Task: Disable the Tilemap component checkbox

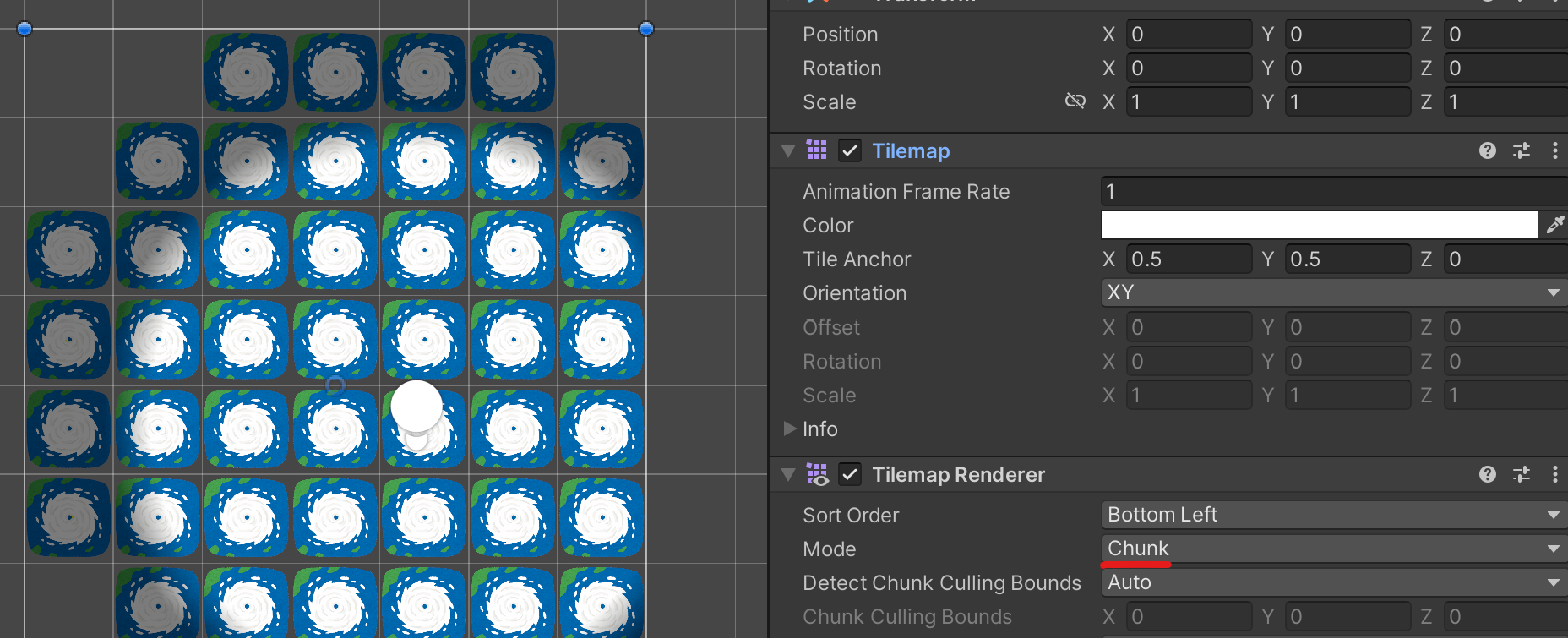Action: pos(850,150)
